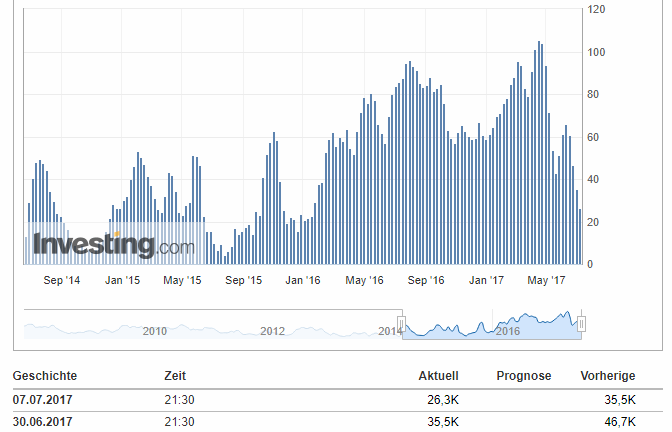Viewport: 672px width, 432px height.
Task: Click the 2016 label in the navigator timeline
Action: click(x=508, y=331)
